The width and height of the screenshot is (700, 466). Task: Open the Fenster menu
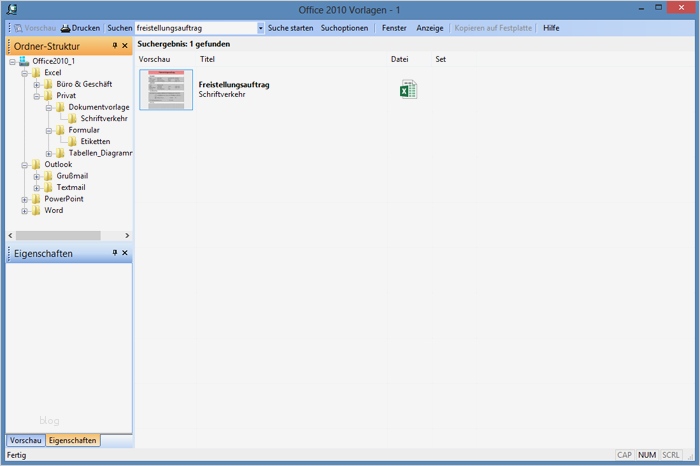click(394, 28)
